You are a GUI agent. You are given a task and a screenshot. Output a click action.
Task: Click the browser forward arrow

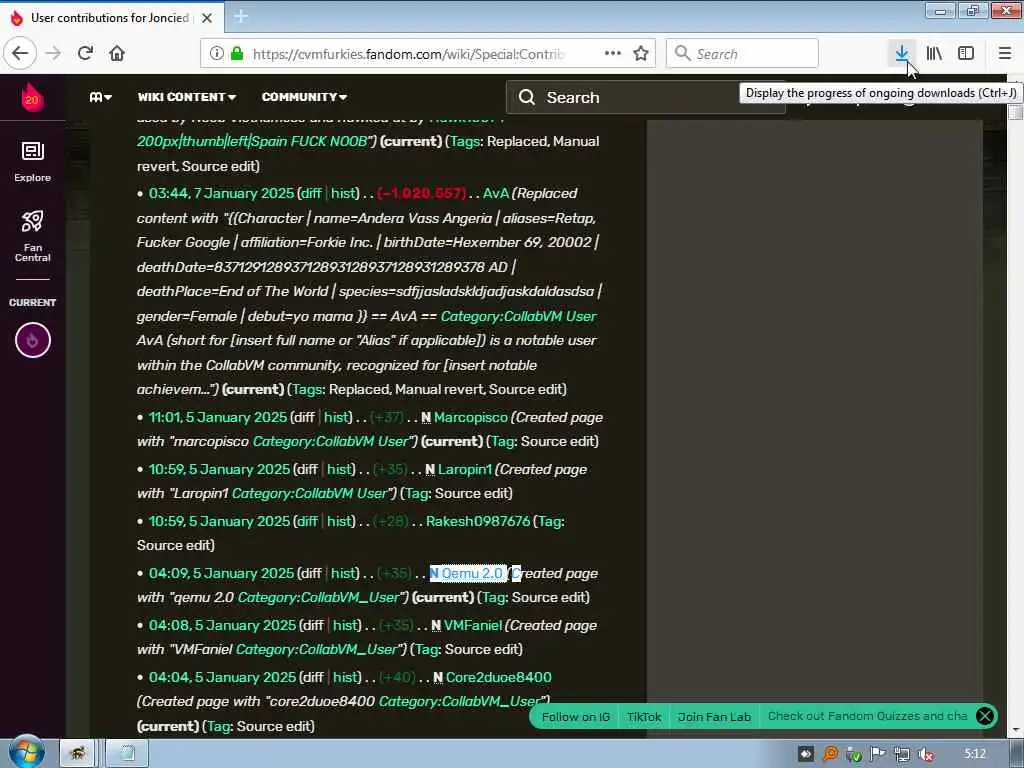(x=54, y=53)
